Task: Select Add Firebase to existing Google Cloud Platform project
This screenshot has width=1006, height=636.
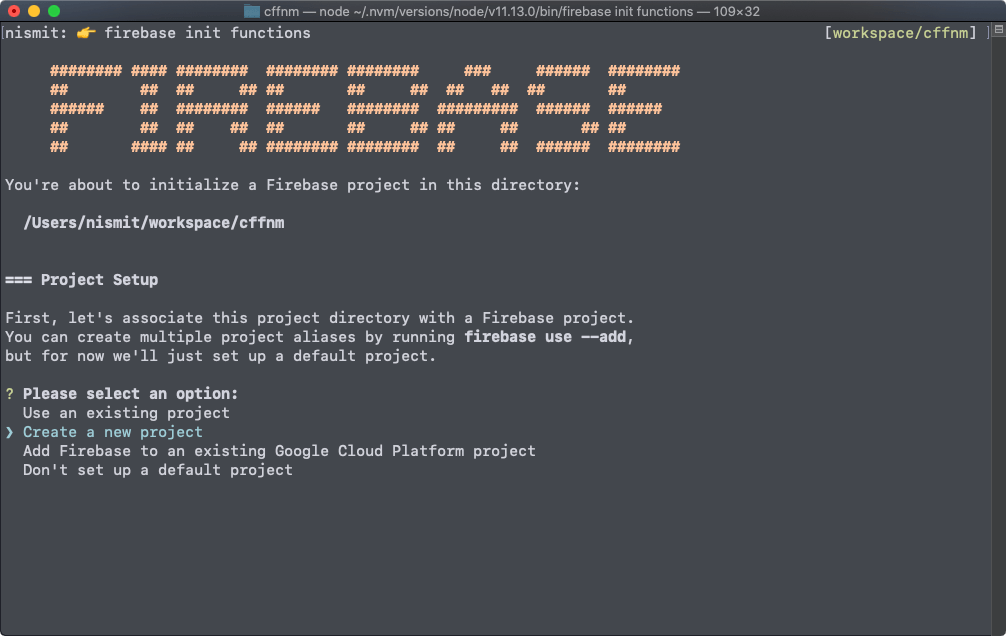Action: (x=279, y=450)
